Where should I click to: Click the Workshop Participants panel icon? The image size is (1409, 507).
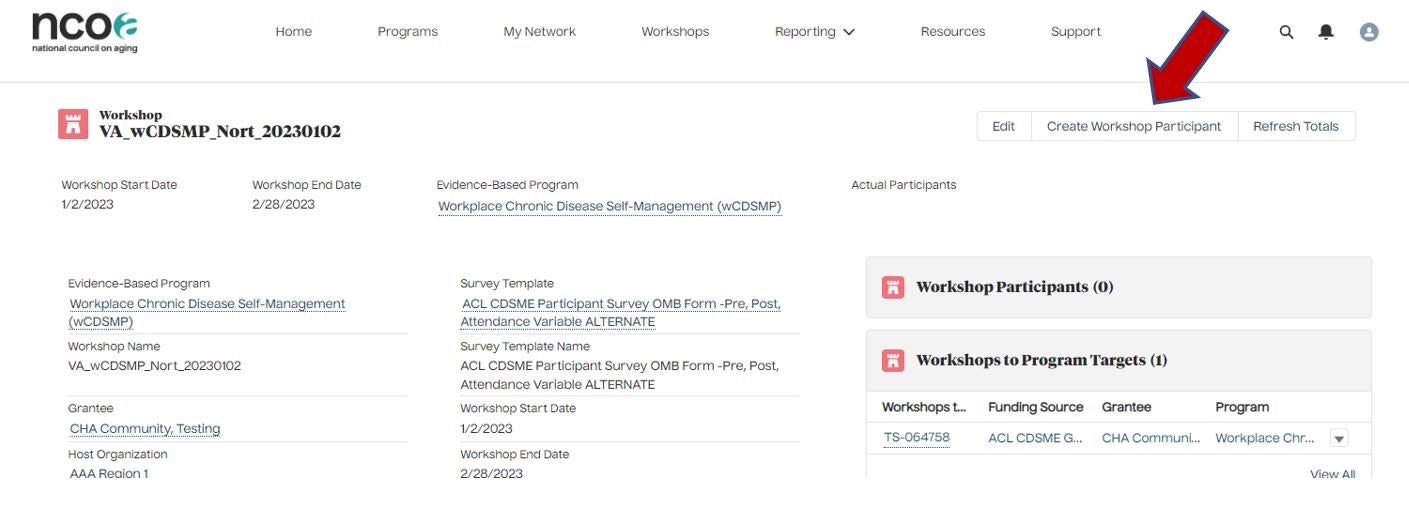pyautogui.click(x=893, y=287)
